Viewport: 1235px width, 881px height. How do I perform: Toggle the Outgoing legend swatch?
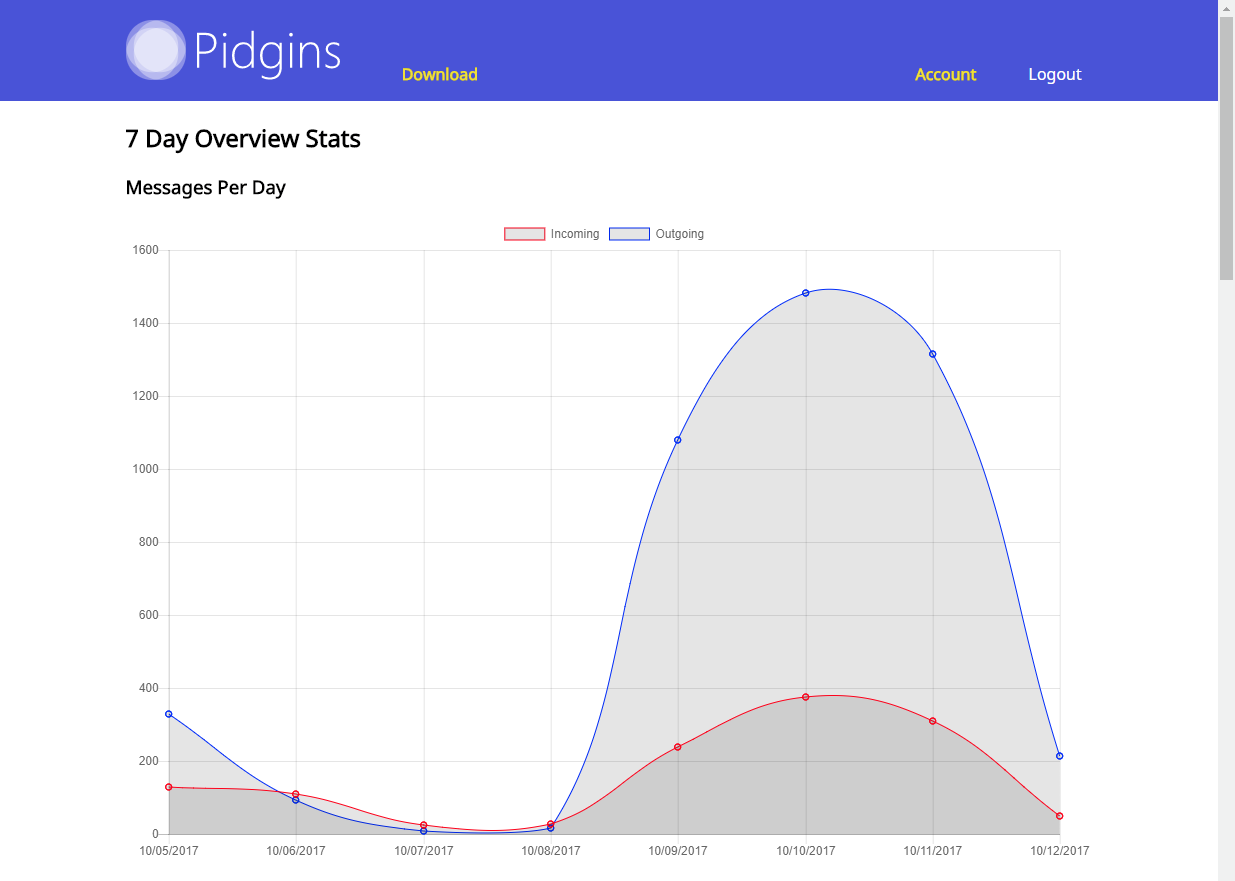630,233
